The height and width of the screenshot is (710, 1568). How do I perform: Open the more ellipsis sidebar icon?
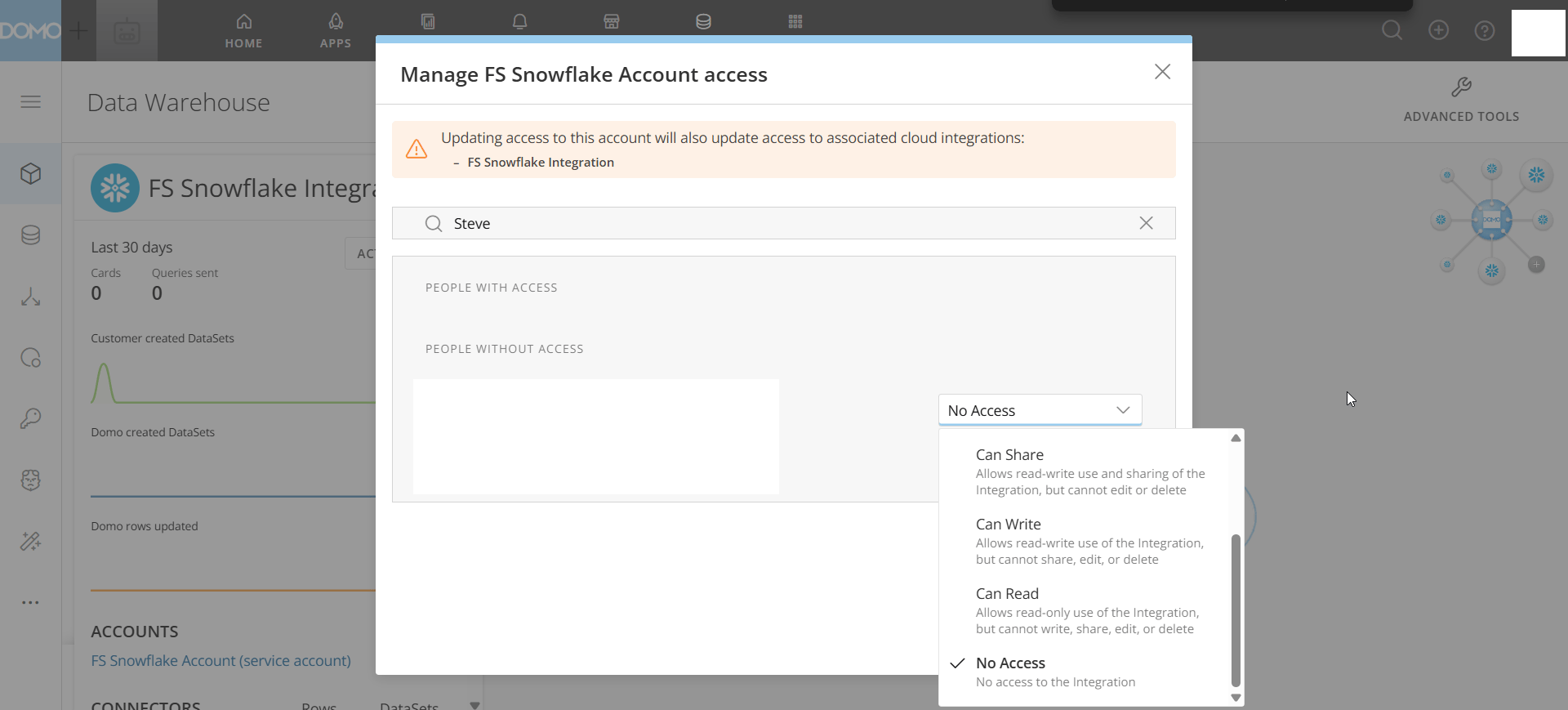(31, 602)
